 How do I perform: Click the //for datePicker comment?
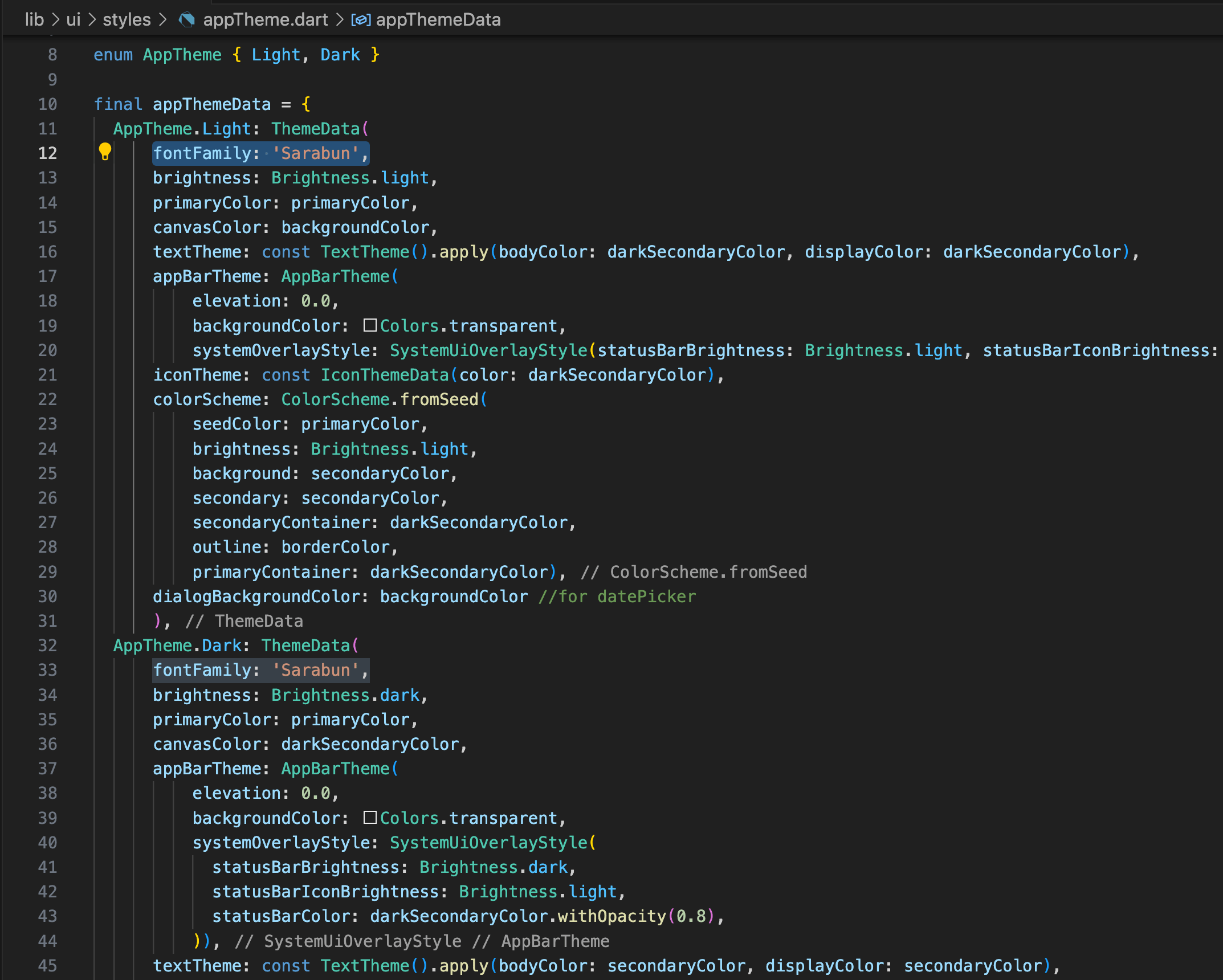617,597
